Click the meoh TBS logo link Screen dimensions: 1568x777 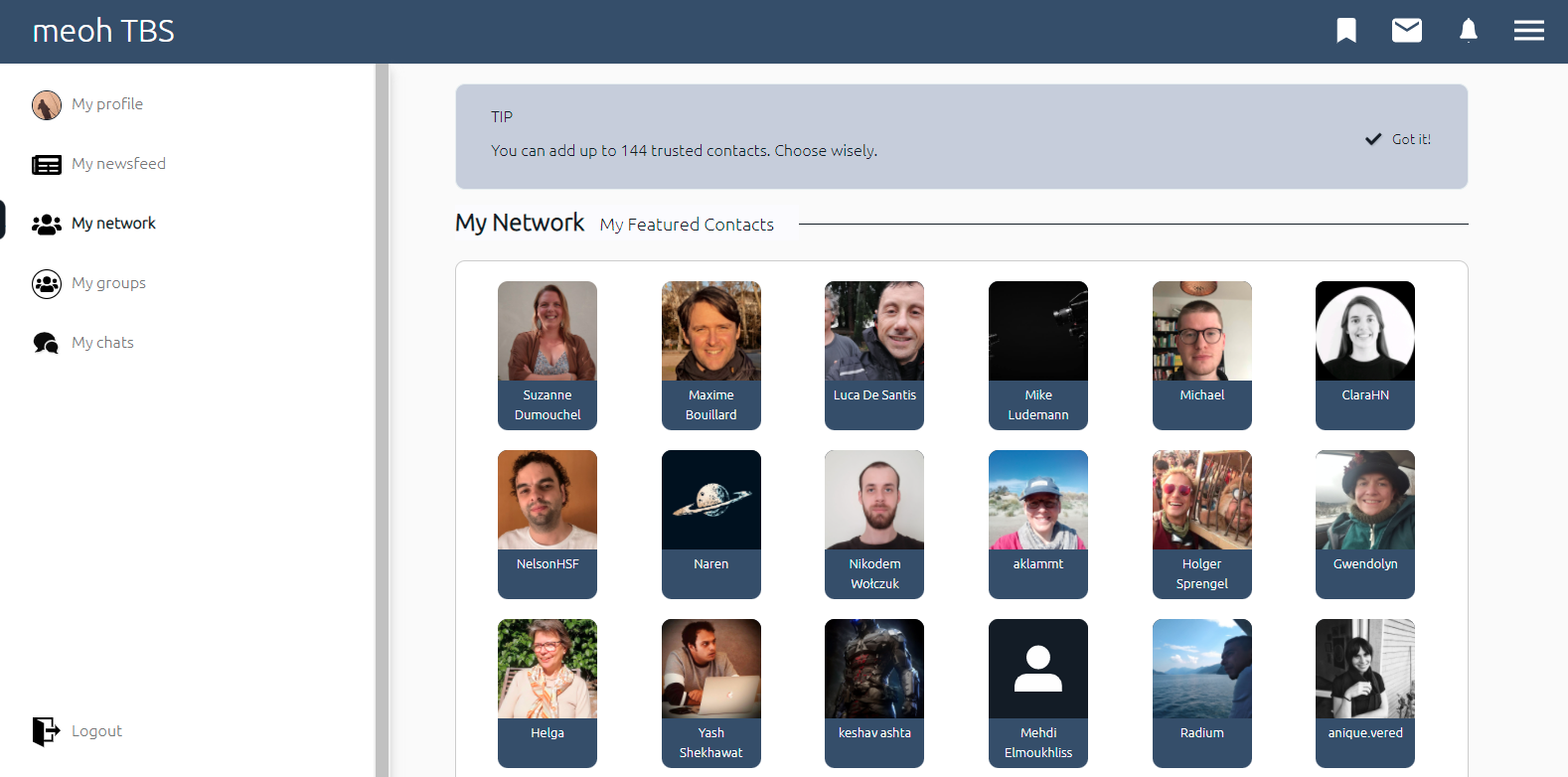103,31
